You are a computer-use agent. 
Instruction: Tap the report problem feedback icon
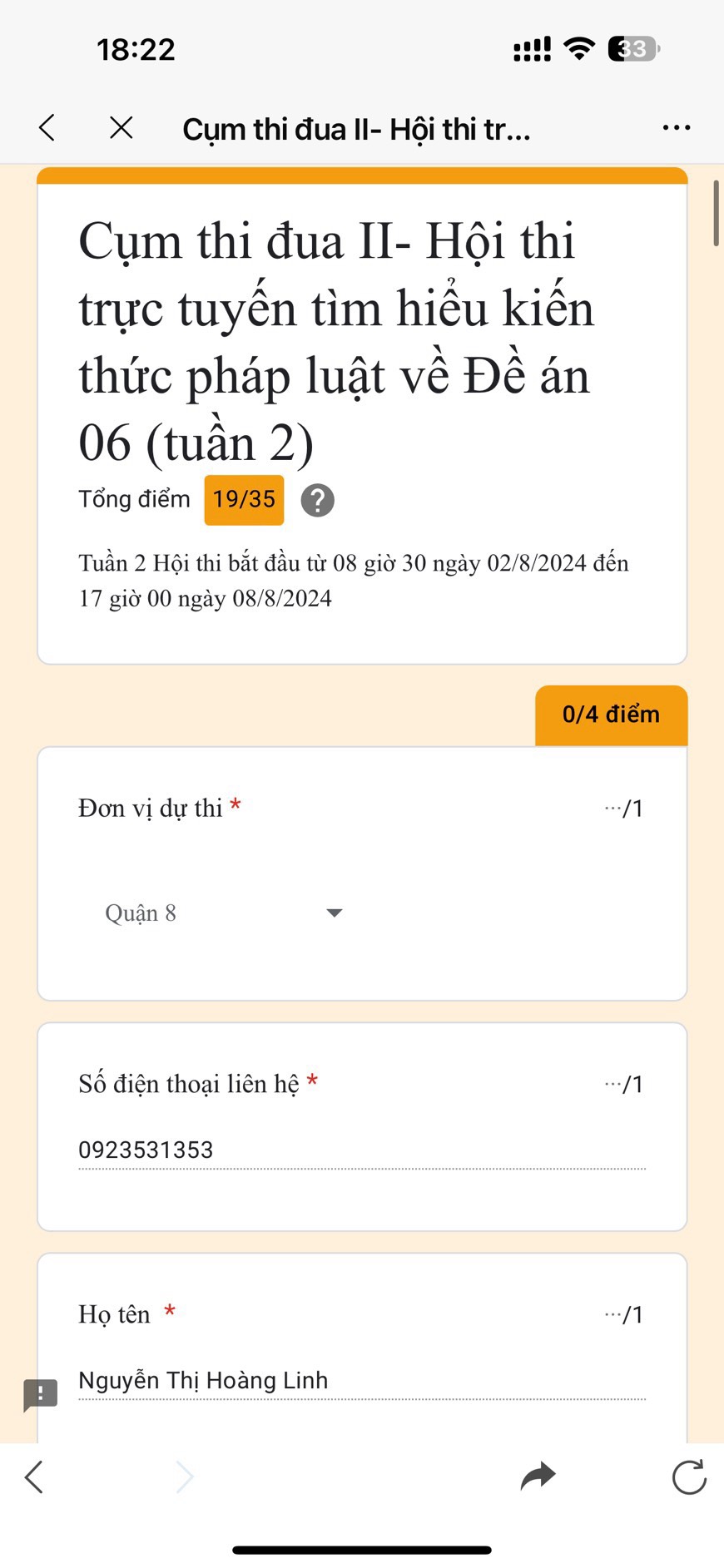(40, 1394)
